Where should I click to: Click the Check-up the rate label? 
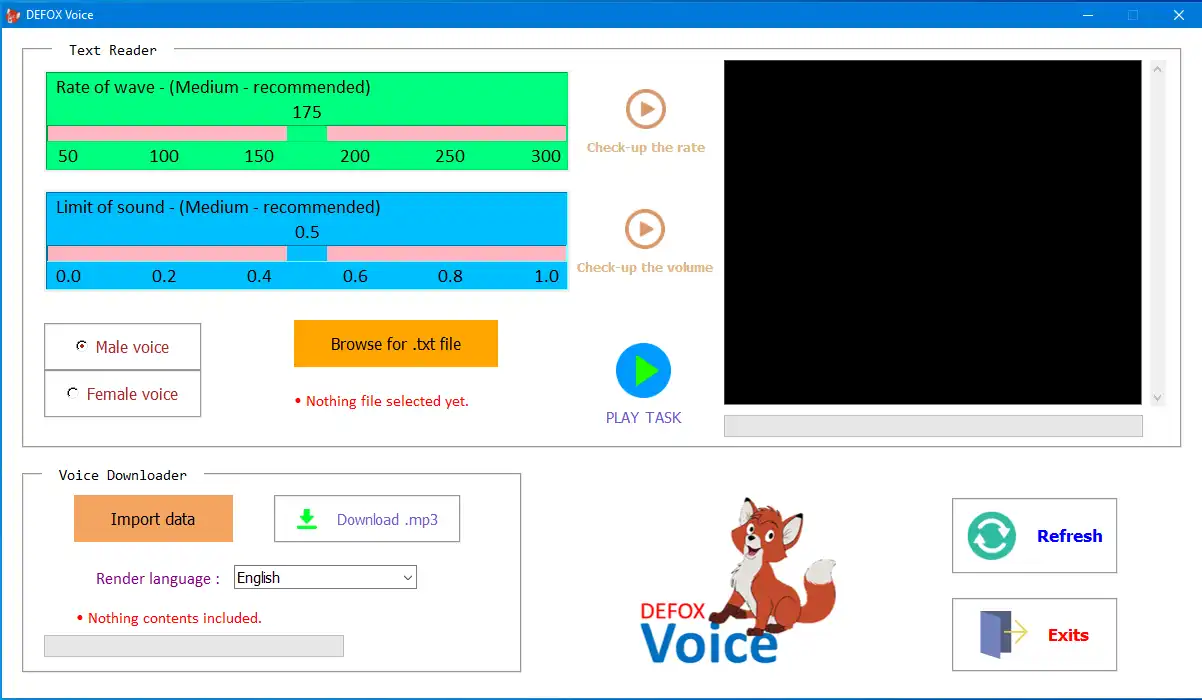tap(646, 147)
